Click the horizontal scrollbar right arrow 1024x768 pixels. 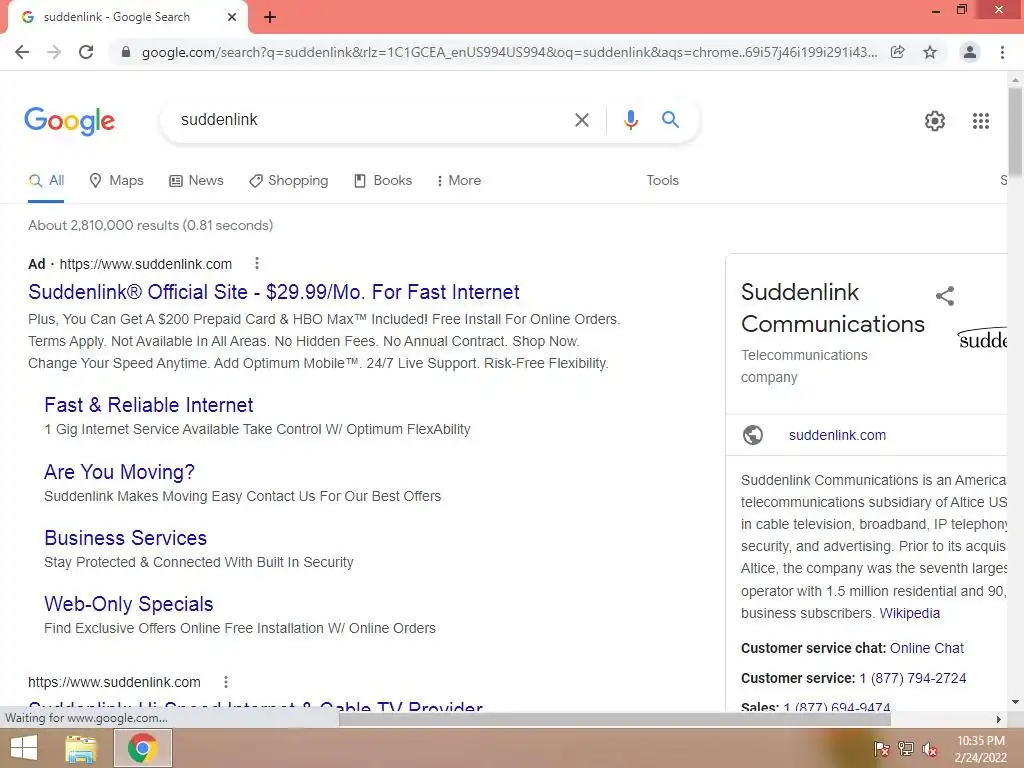click(999, 719)
